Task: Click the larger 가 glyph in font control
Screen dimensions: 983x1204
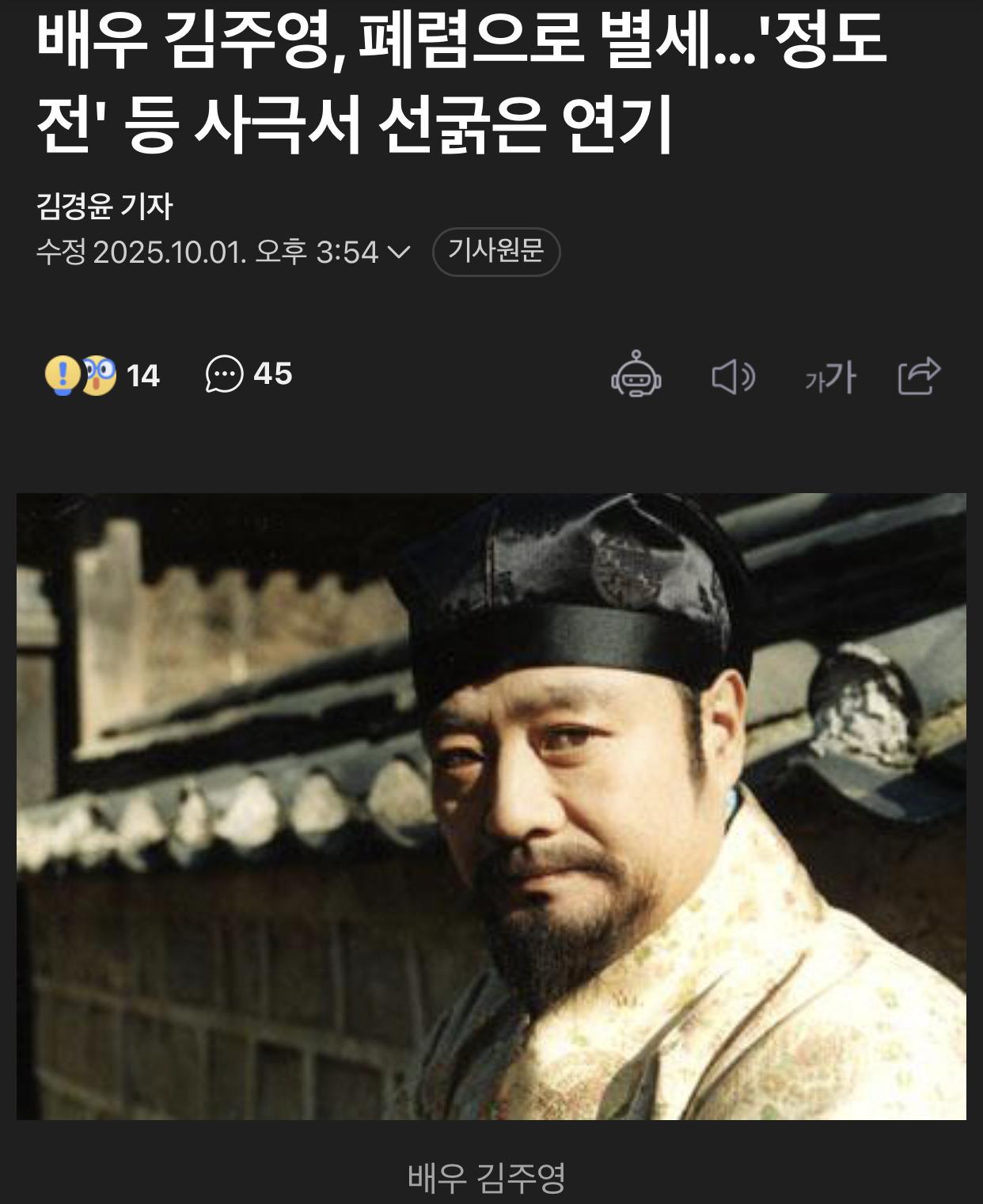Action: pos(841,377)
